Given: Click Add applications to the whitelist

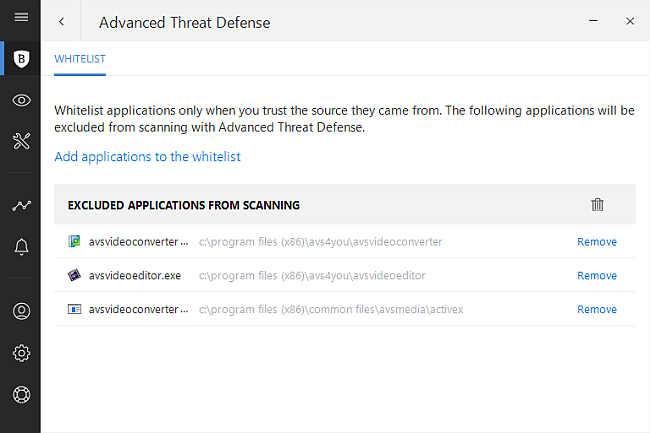Looking at the screenshot, I should tap(148, 157).
